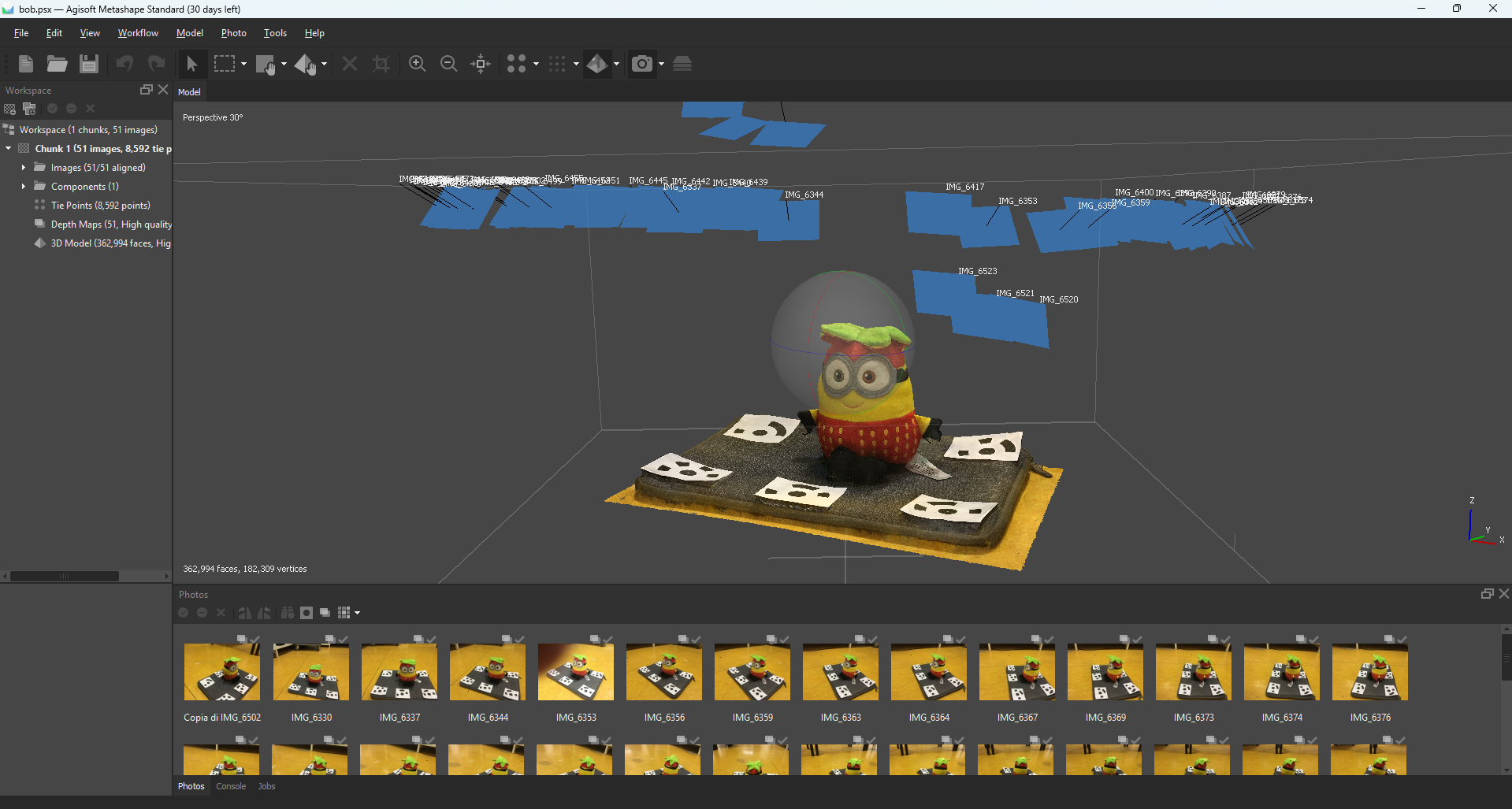Undock the Workspace panel using its float icon
The image size is (1512, 809).
(x=146, y=90)
